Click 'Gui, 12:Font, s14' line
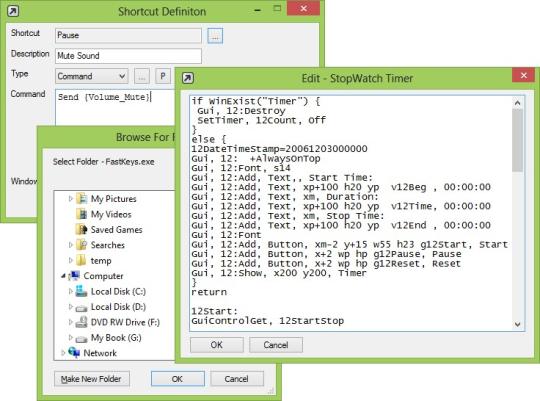Viewport: 540px width, 401px height. (241, 168)
